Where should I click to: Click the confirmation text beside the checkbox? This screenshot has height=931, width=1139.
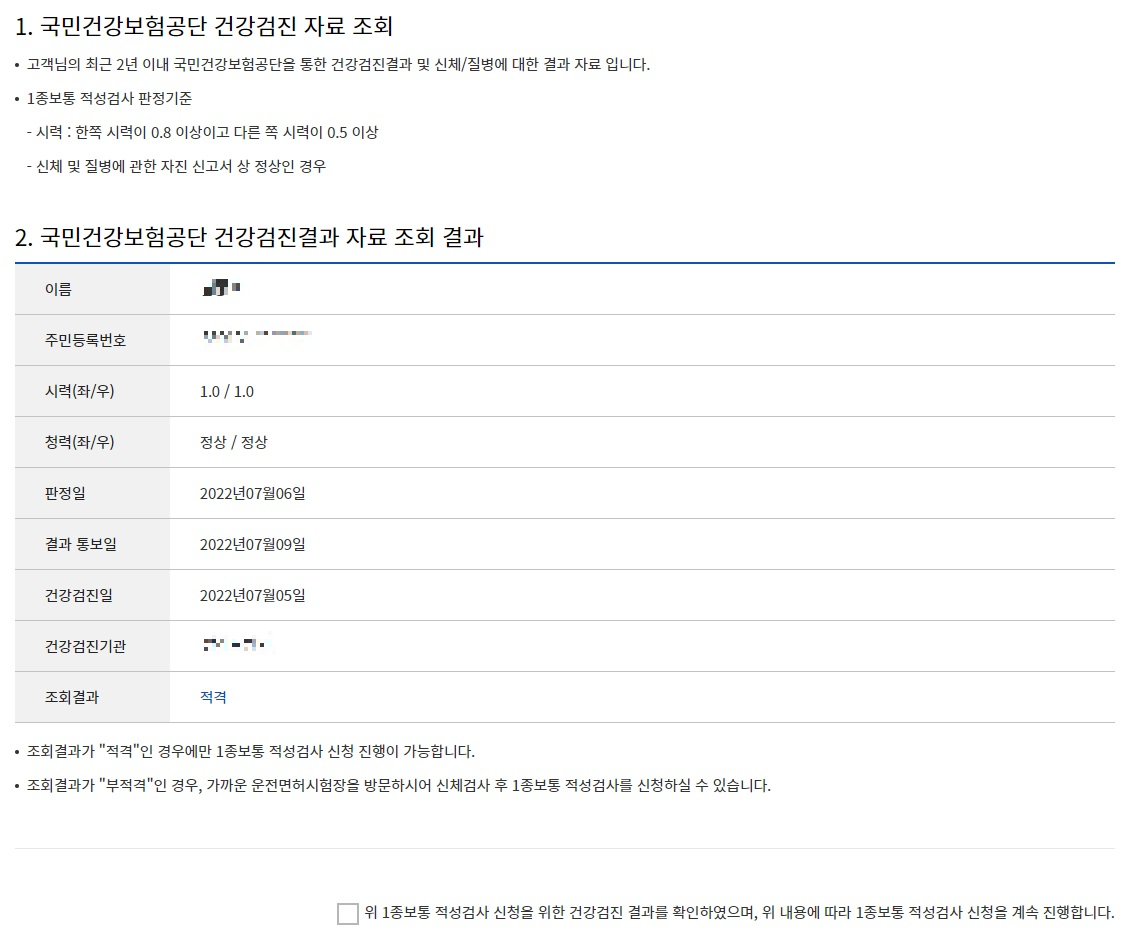[x=739, y=913]
